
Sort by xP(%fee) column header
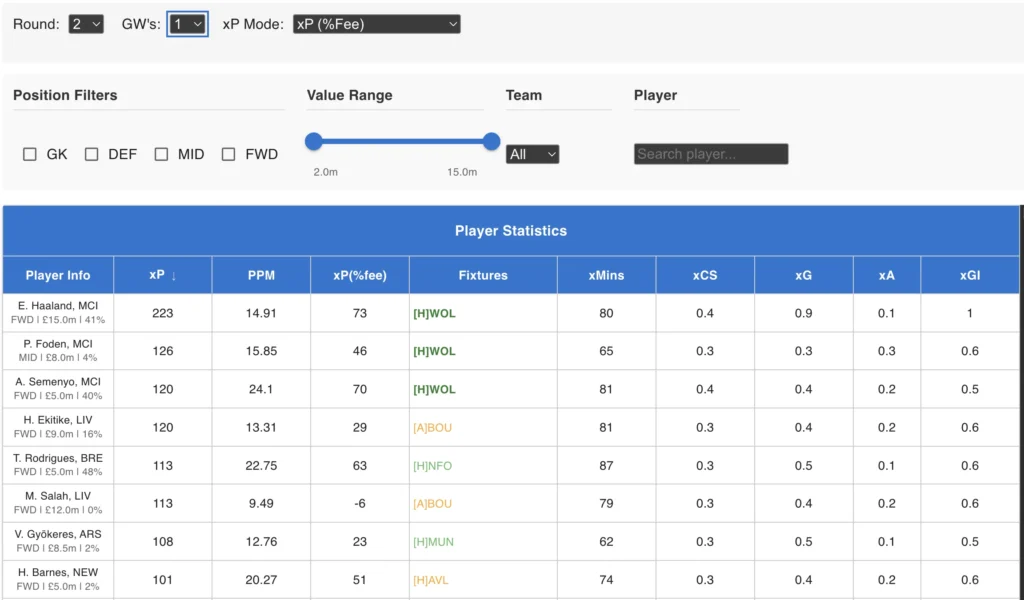[360, 275]
